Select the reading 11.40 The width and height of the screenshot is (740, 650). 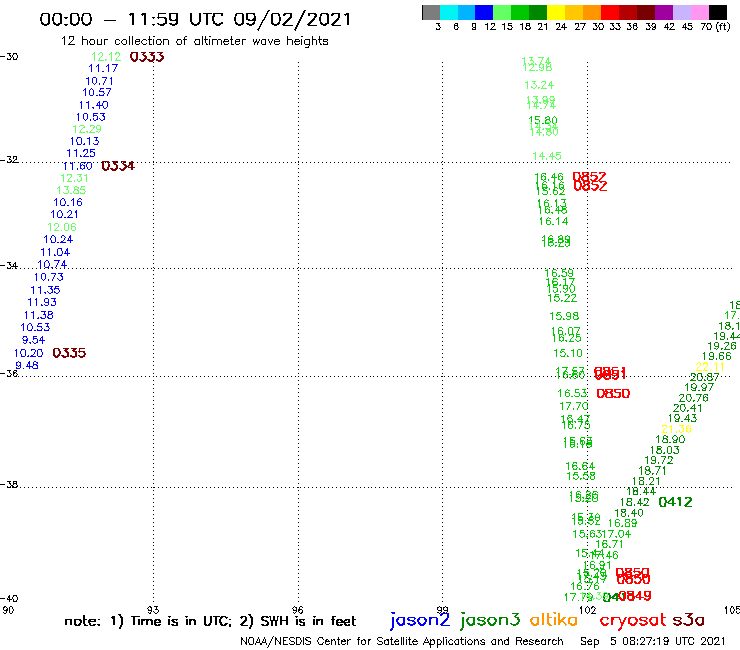click(93, 105)
